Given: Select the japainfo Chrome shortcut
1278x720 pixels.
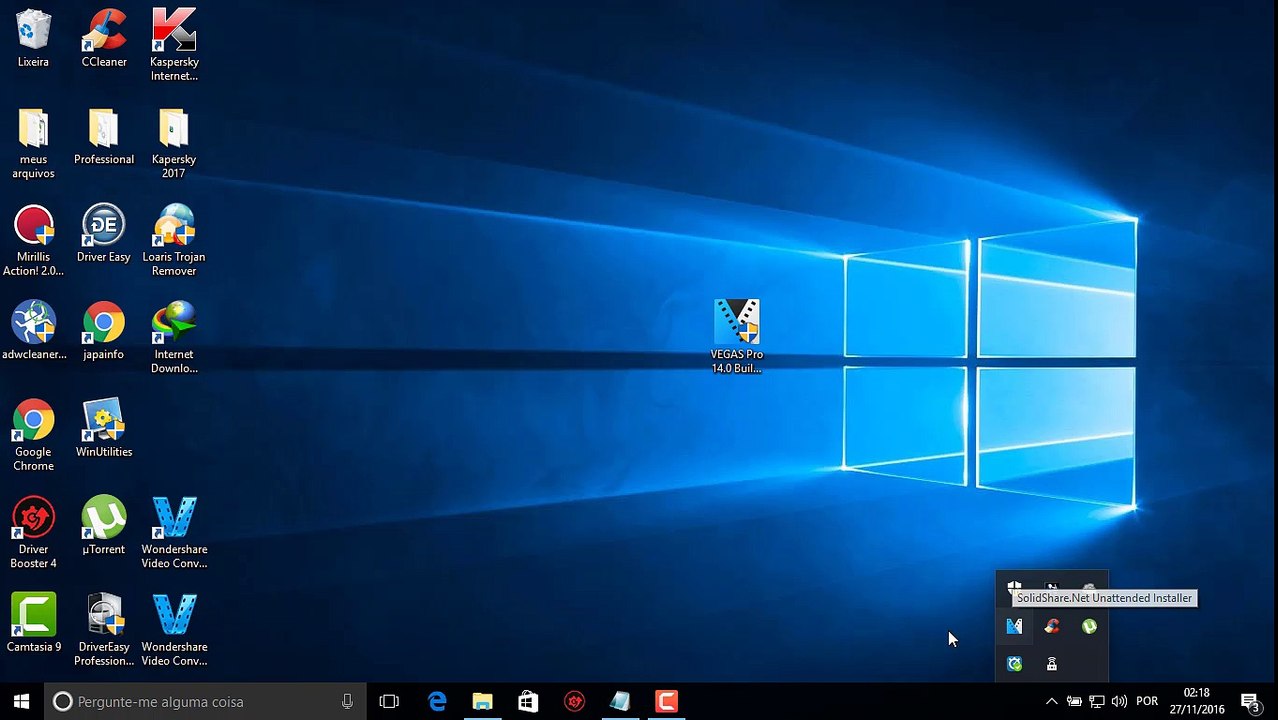Looking at the screenshot, I should [104, 331].
